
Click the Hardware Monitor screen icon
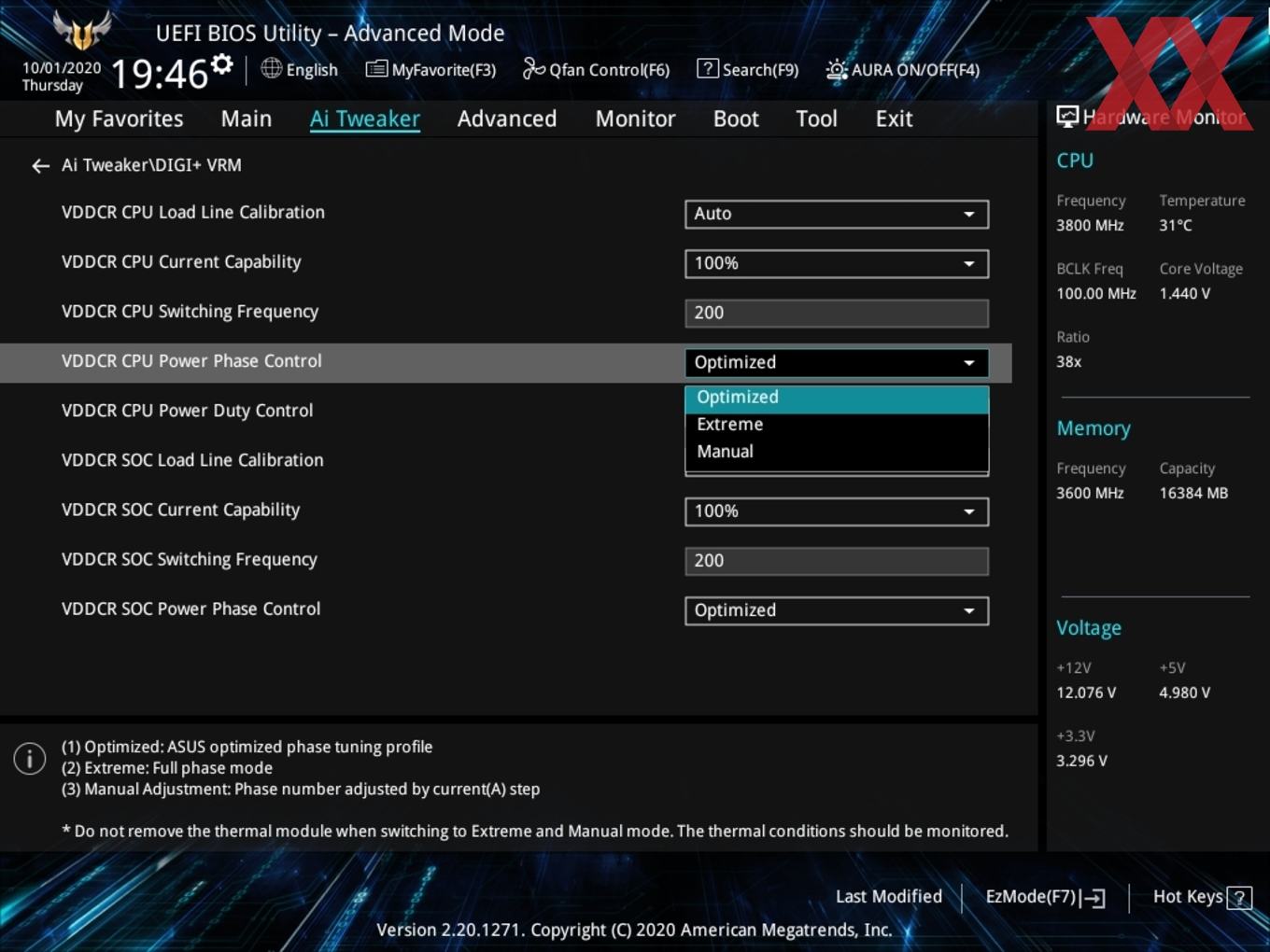1067,117
